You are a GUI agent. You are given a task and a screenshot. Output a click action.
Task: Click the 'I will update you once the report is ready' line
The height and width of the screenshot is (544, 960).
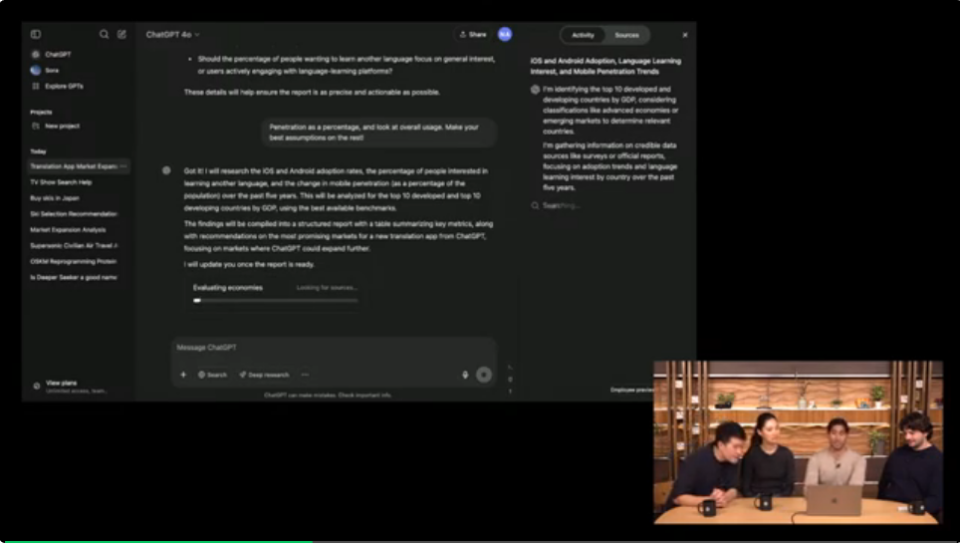click(x=249, y=264)
